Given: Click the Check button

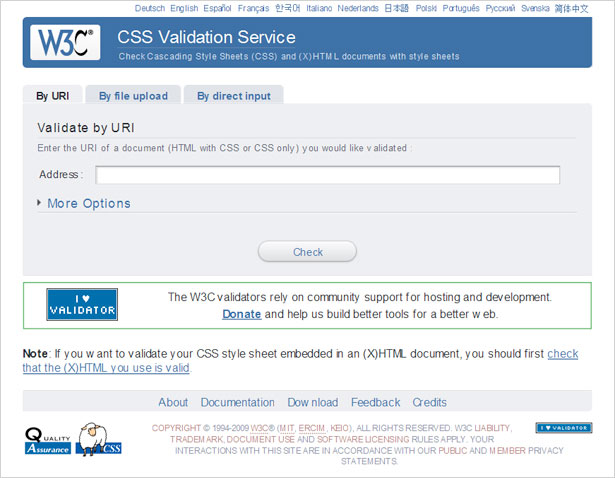Looking at the screenshot, I should coord(308,251).
